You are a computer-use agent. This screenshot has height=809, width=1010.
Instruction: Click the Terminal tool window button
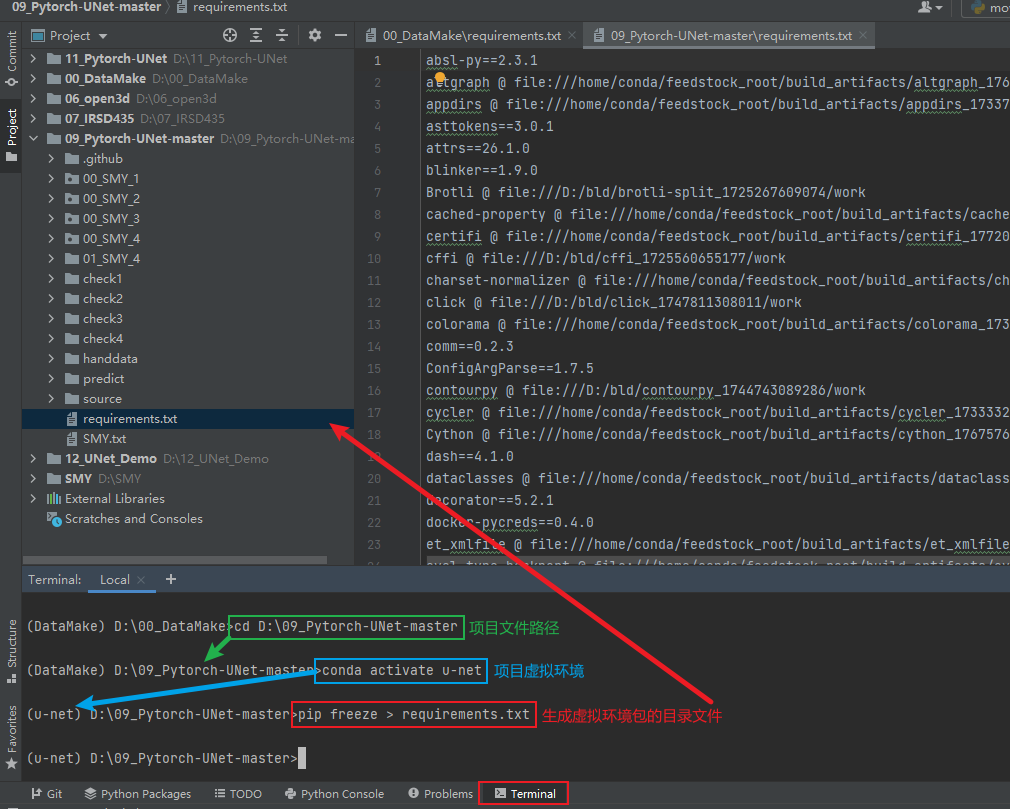525,794
